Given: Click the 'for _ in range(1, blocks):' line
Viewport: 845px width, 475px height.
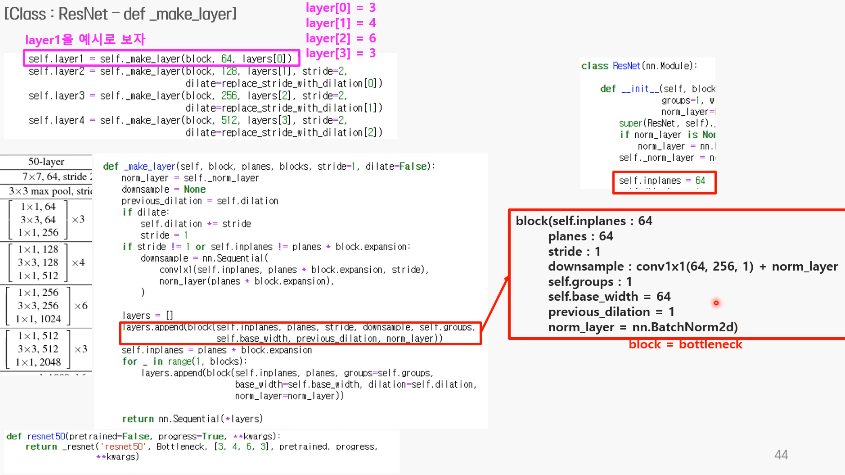Looking at the screenshot, I should coord(184,361).
